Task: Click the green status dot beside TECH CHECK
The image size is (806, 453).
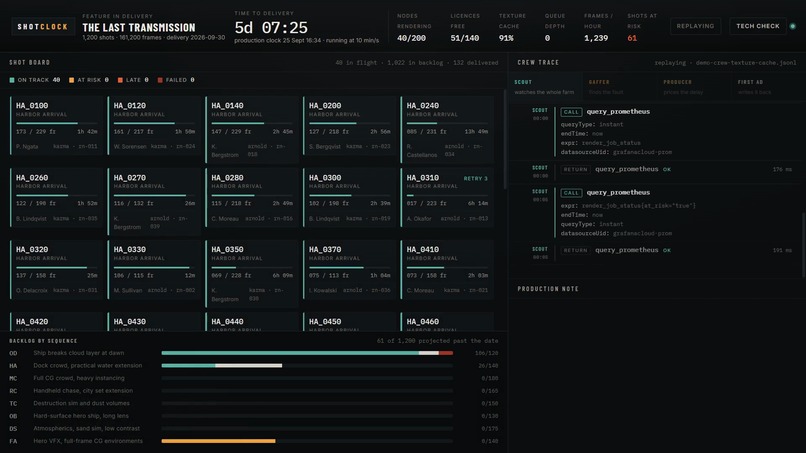Action: click(793, 26)
